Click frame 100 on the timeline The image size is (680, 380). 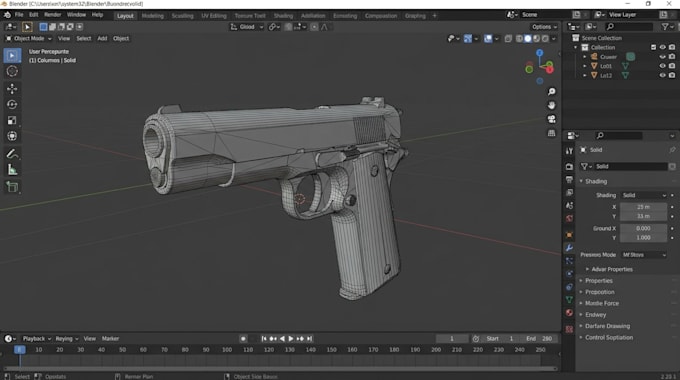coord(227,350)
